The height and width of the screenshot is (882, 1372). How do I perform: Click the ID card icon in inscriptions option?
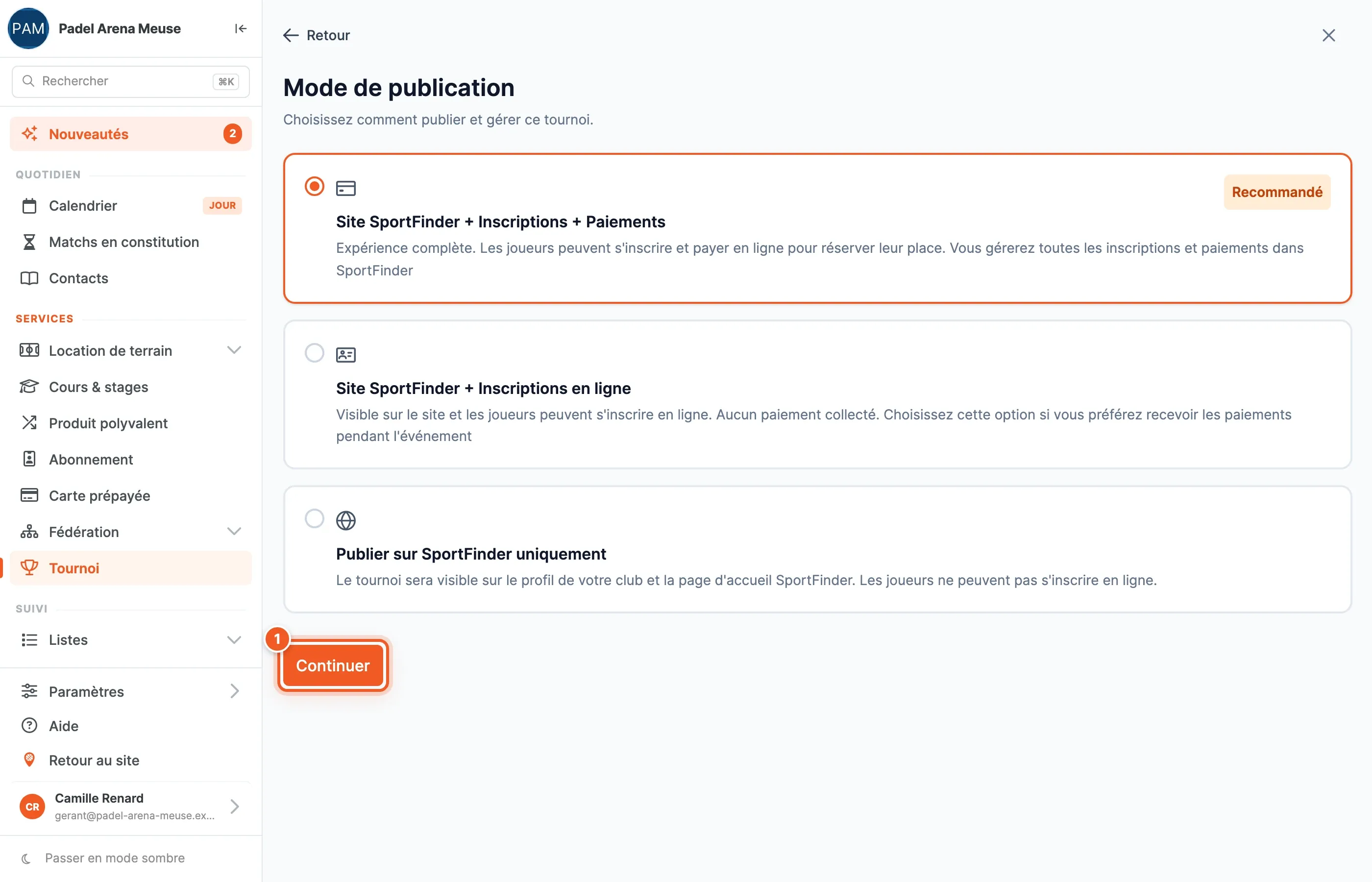pos(346,355)
